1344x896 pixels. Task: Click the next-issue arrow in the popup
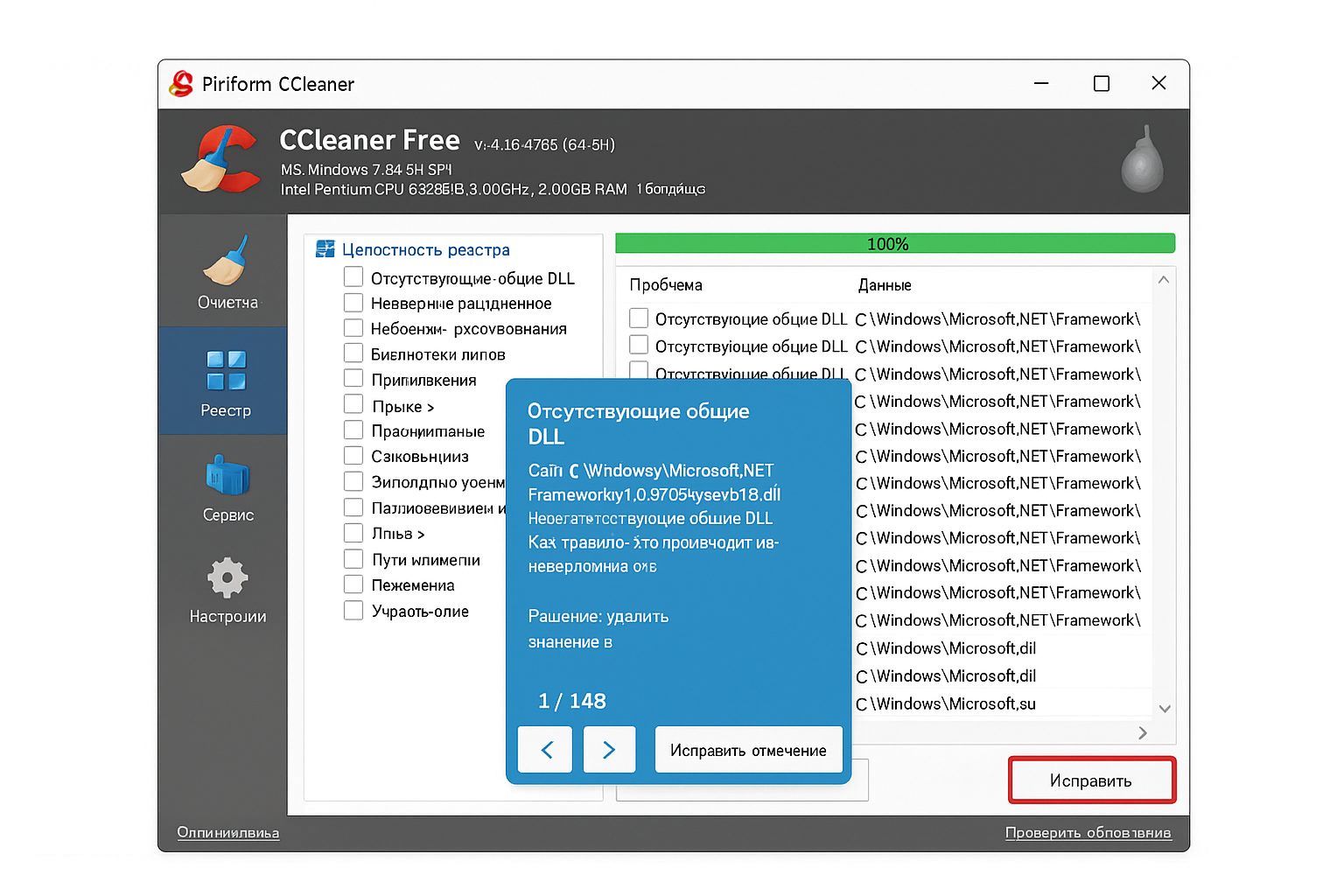click(x=609, y=750)
